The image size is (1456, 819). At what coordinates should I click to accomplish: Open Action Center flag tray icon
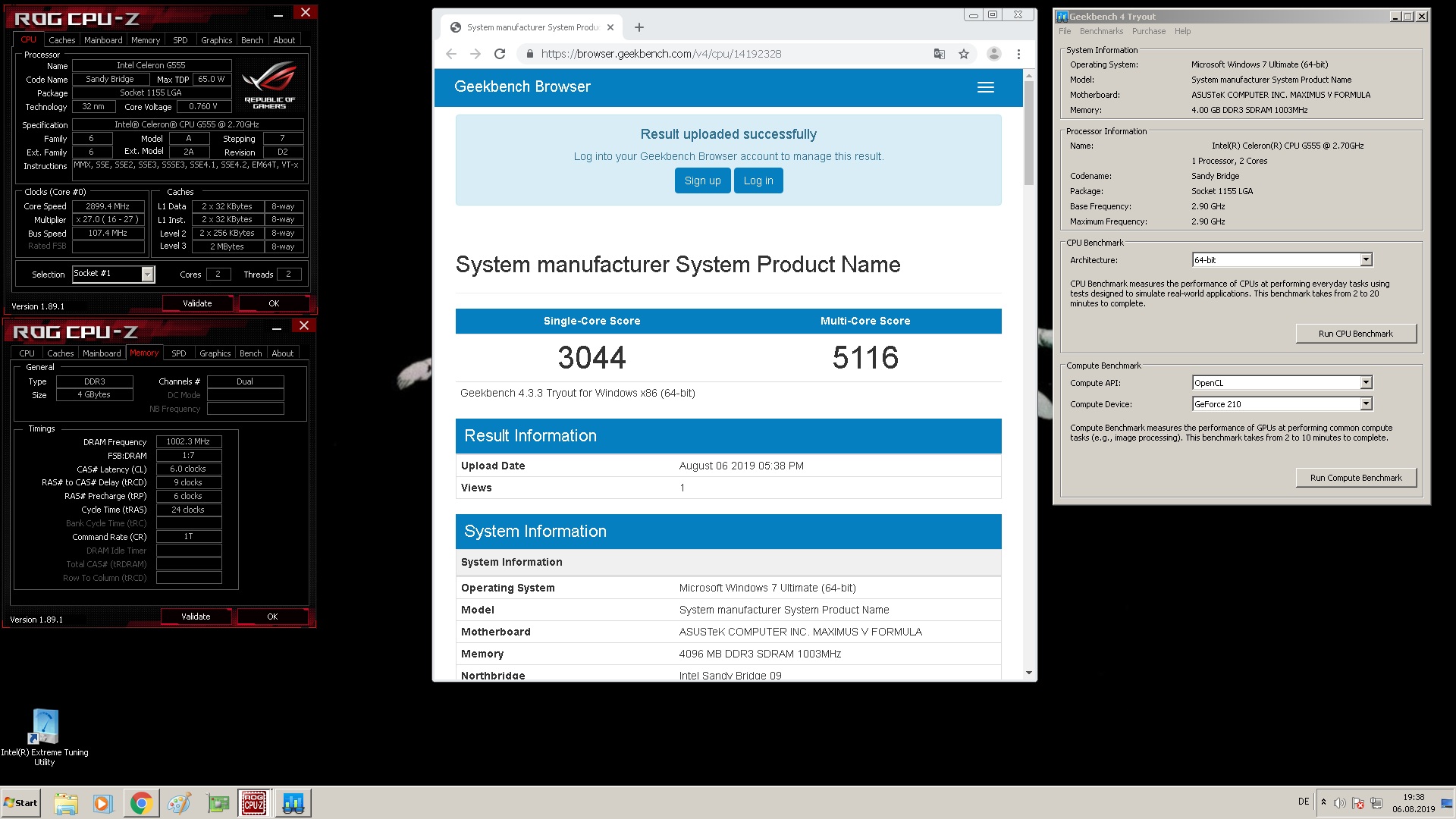1358,803
